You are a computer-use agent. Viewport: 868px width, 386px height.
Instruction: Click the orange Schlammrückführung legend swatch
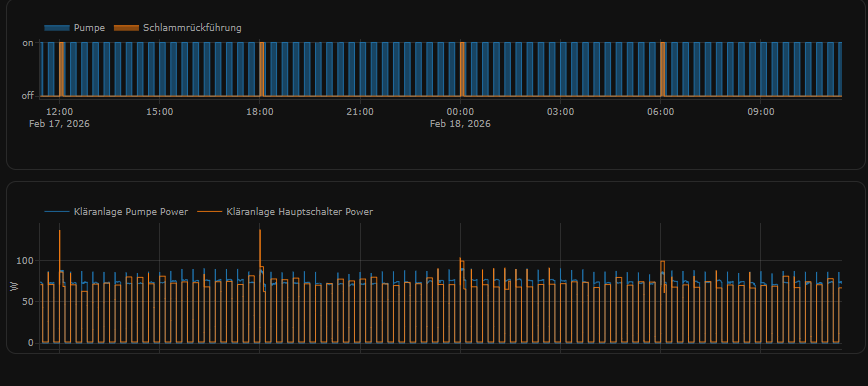pos(126,28)
